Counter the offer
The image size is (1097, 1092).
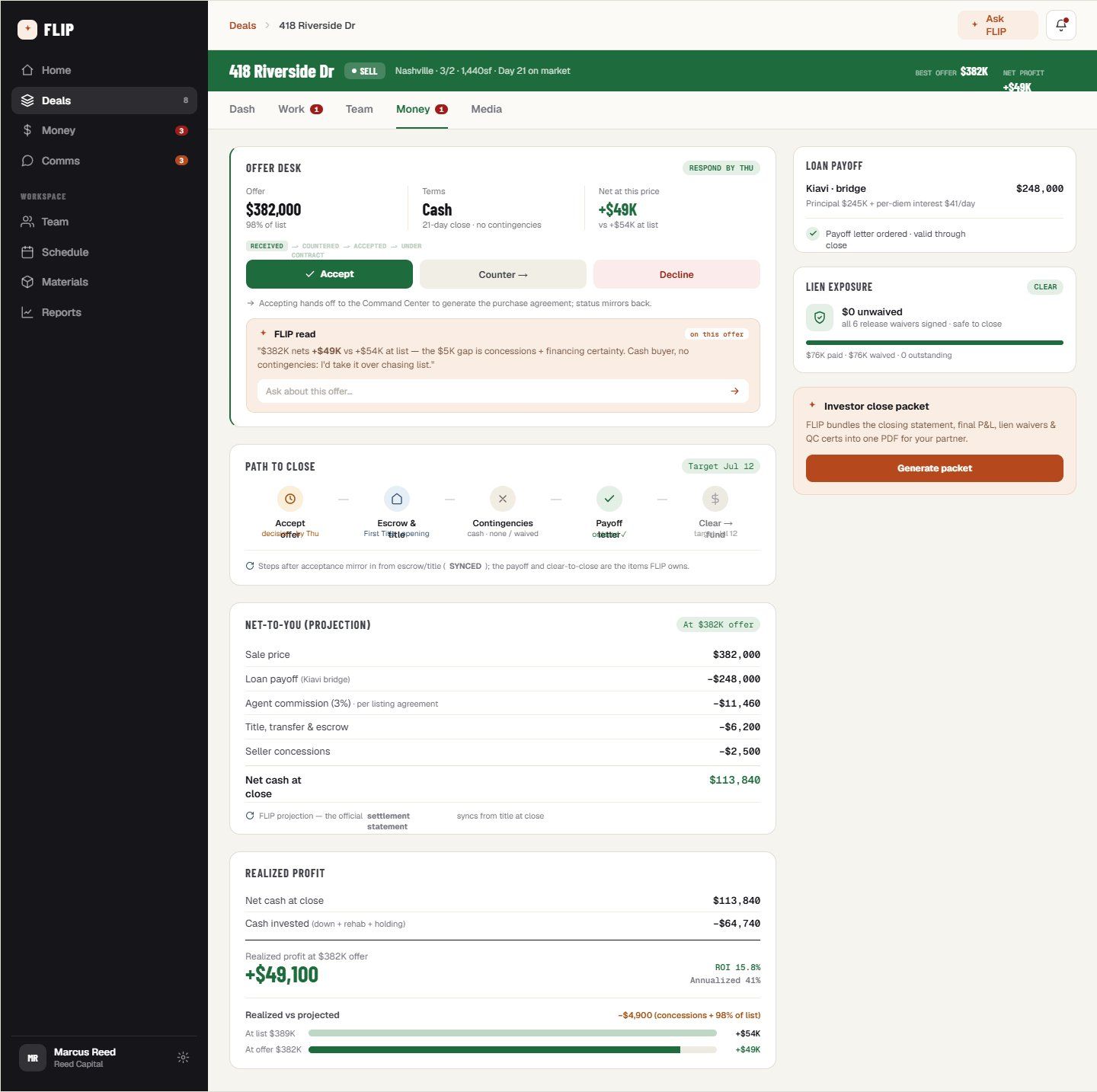coord(503,274)
